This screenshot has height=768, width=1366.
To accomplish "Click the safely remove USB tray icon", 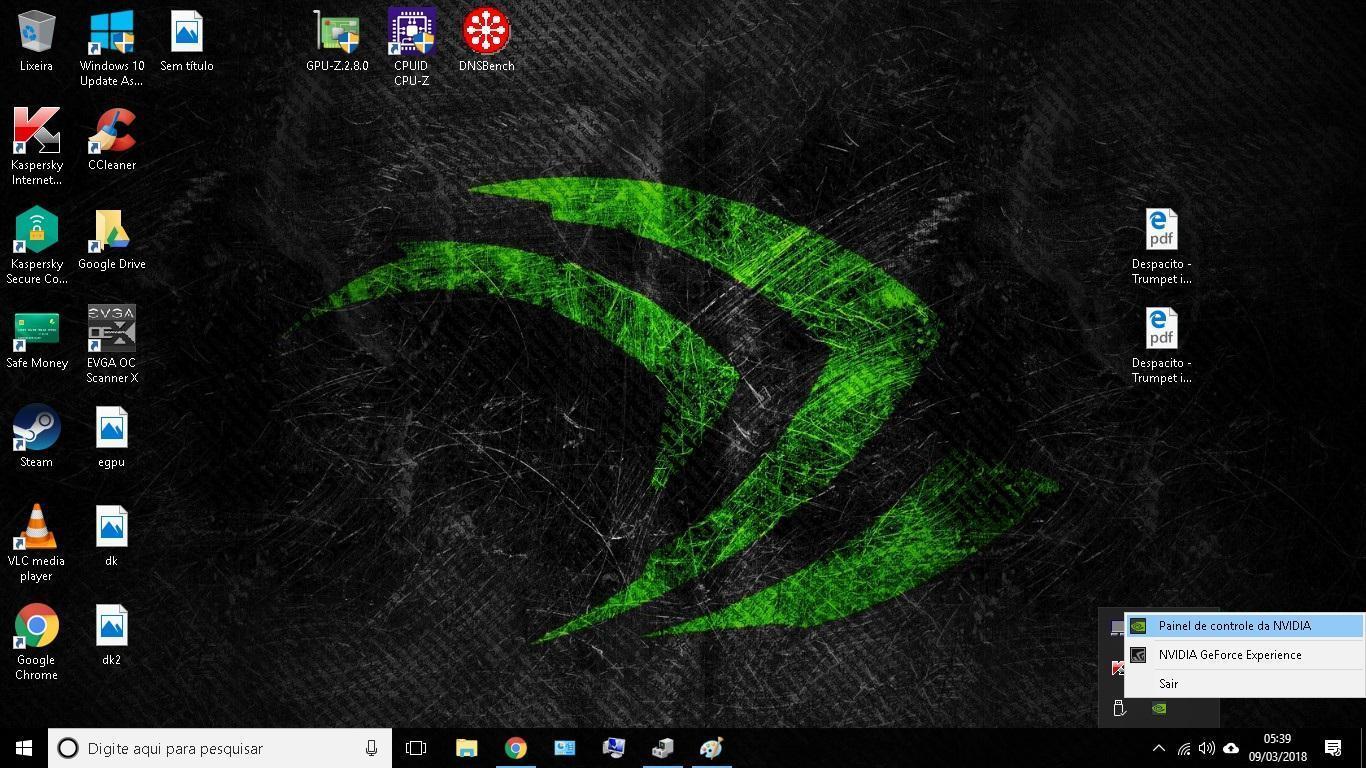I will 1119,708.
